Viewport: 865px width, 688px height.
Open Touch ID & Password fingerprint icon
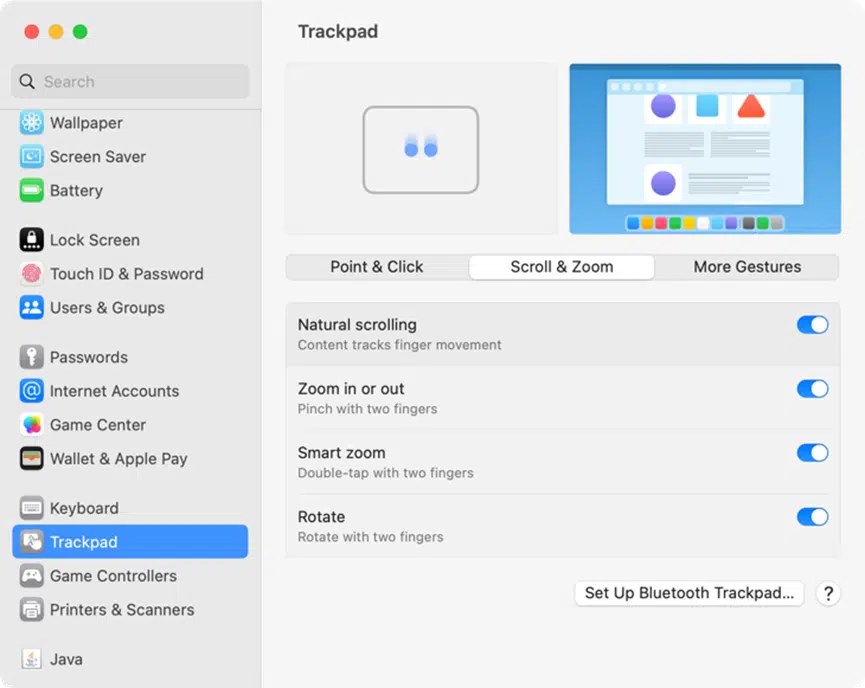pos(31,274)
